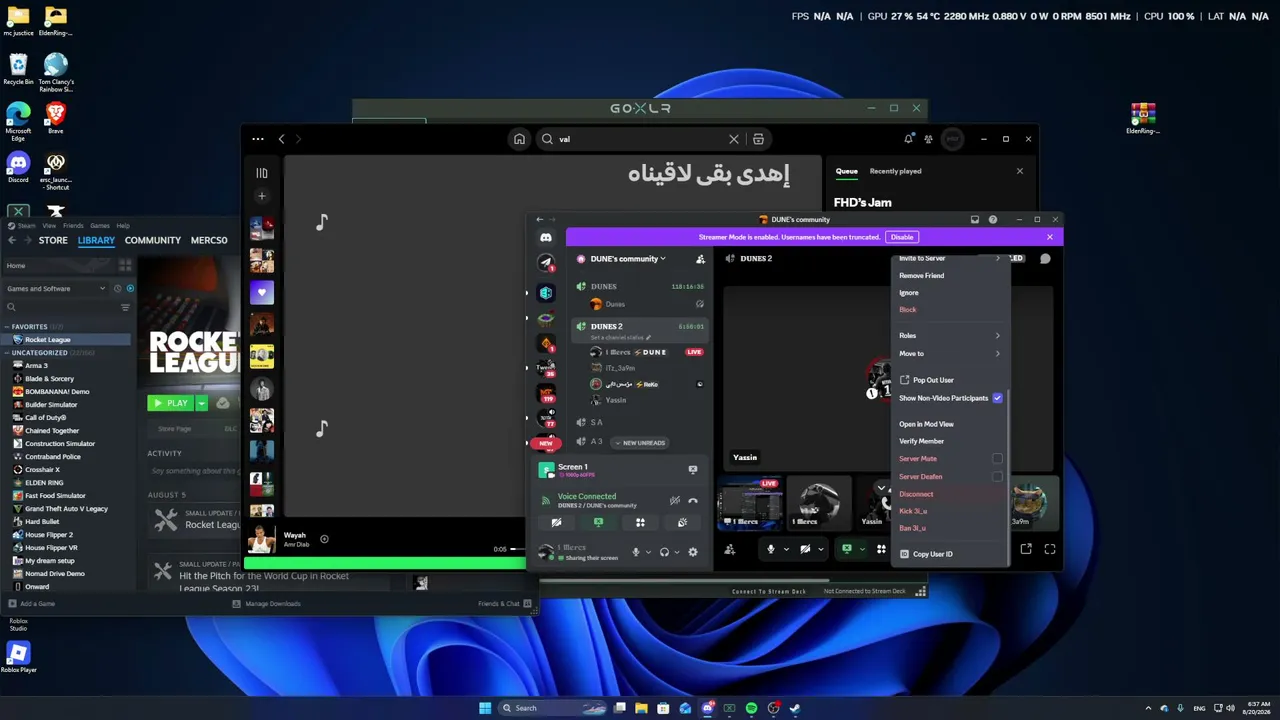This screenshot has height=720, width=1280.
Task: Open the Games and Software dropdown in Steam
Action: pos(55,289)
